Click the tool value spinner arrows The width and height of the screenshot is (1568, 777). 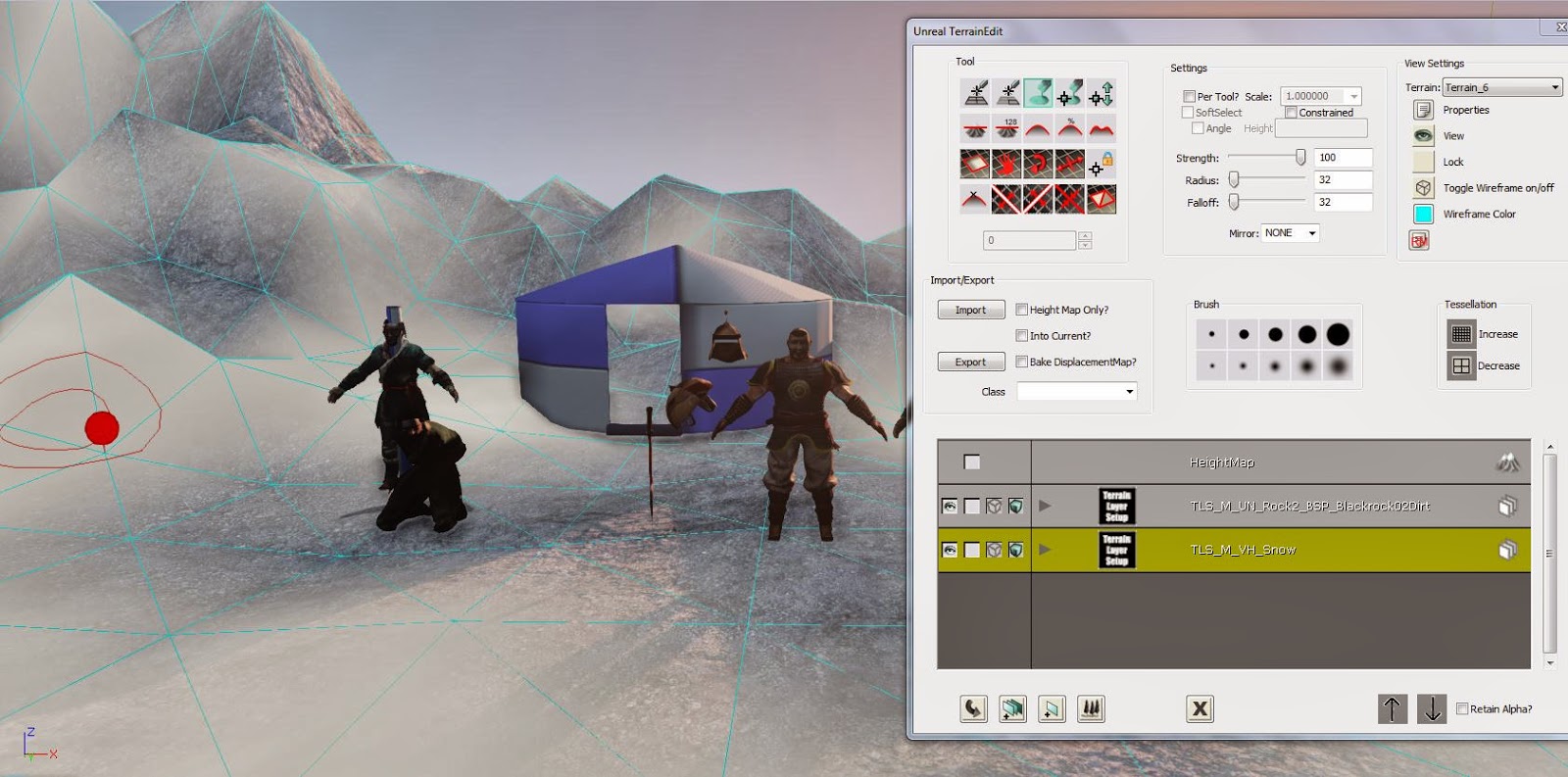click(x=1085, y=240)
